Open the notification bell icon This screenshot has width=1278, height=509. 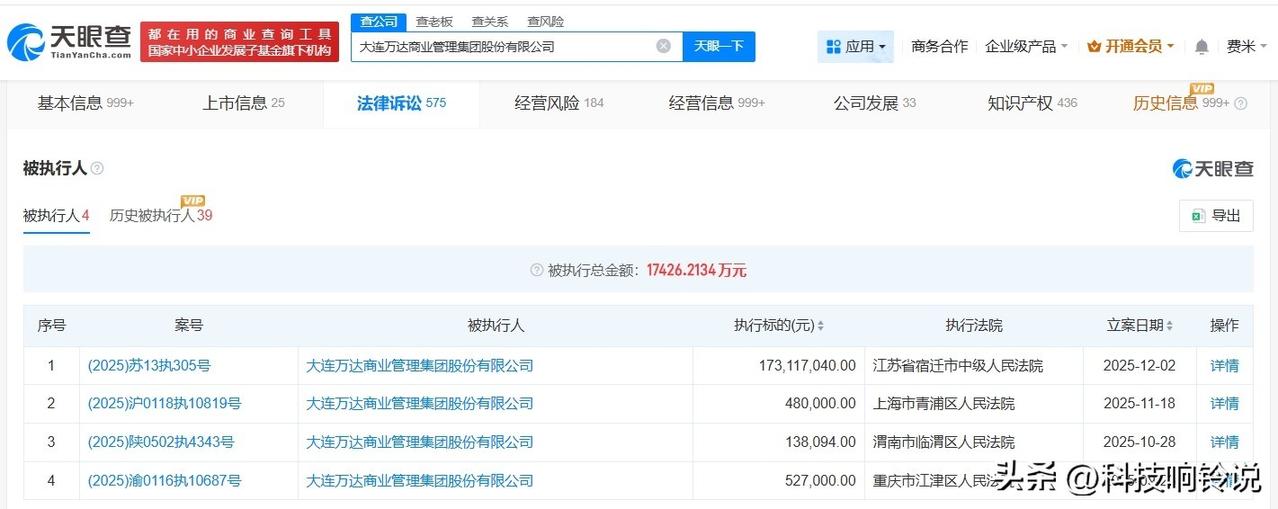point(1201,46)
